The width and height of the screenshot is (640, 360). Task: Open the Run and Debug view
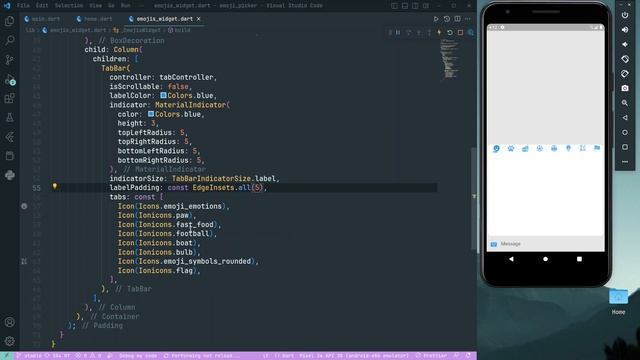click(x=9, y=79)
